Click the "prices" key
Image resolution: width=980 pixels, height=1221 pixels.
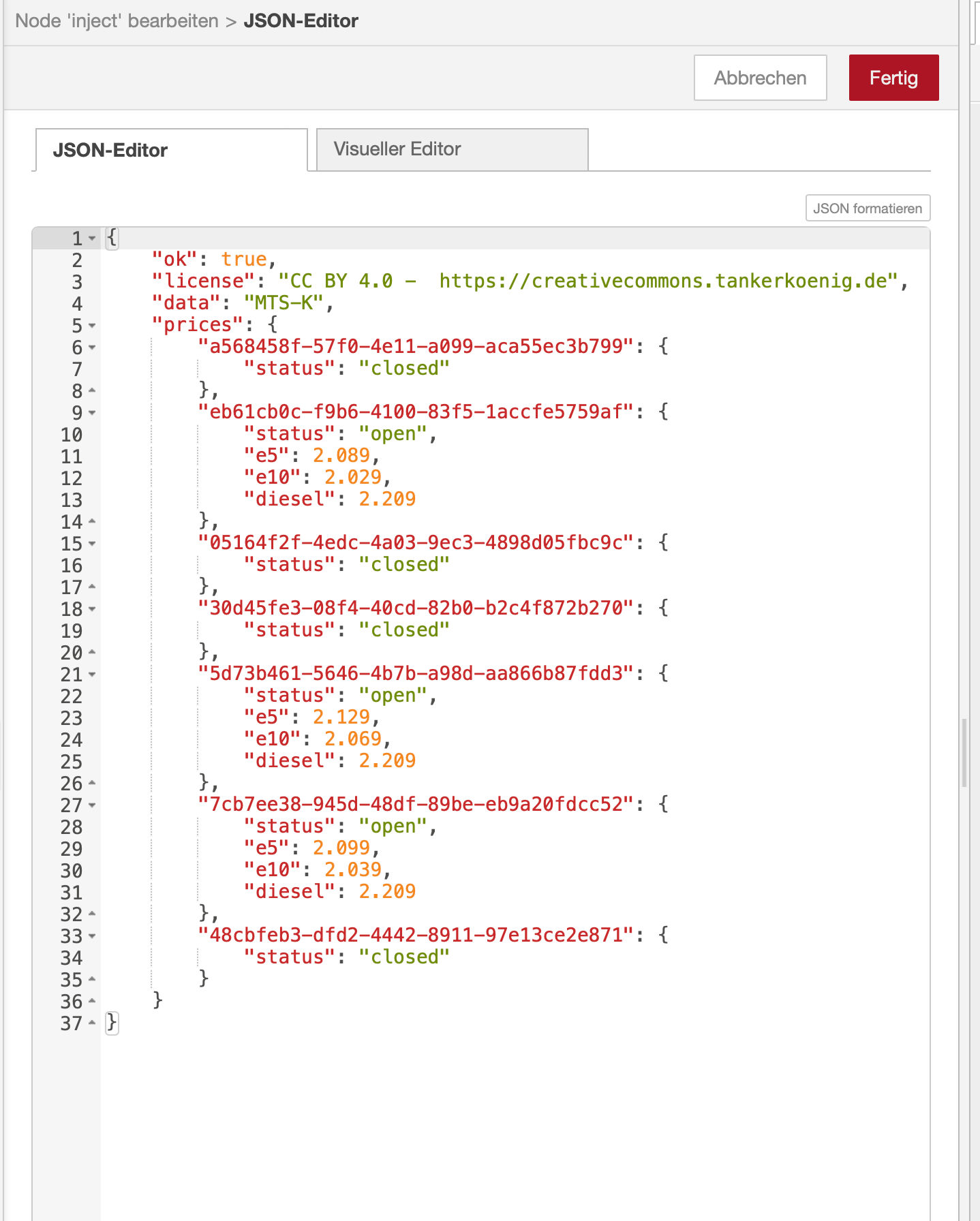click(x=198, y=325)
